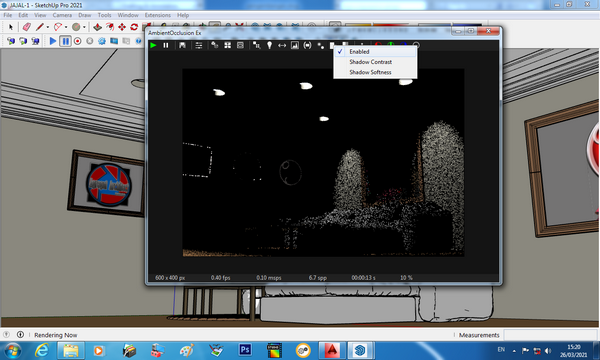The width and height of the screenshot is (600, 360).
Task: Click the second blue render scene icon
Action: pyautogui.click(x=23, y=41)
